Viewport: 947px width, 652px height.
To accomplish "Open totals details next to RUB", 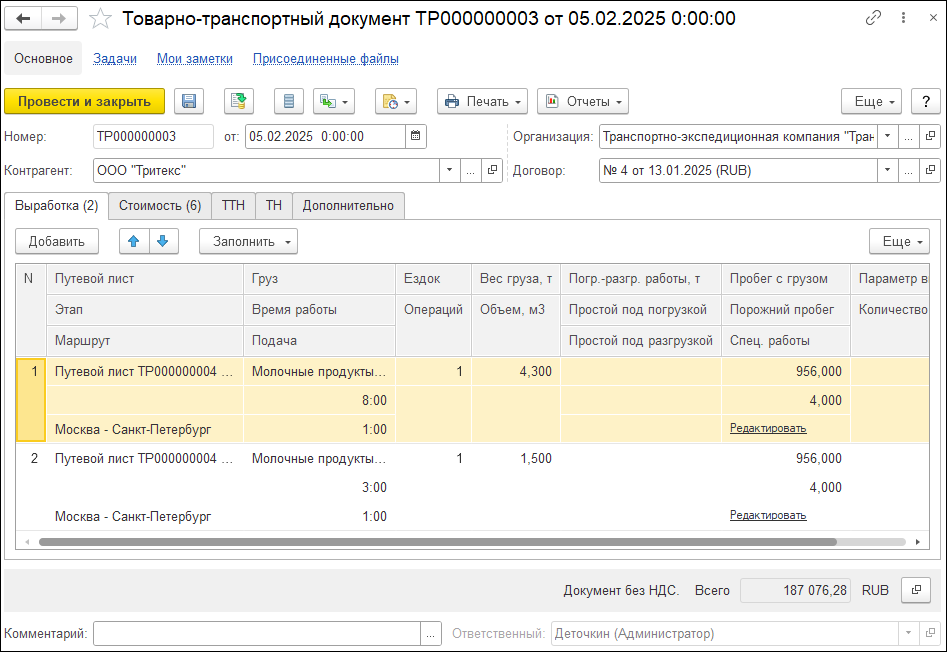I will click(916, 590).
